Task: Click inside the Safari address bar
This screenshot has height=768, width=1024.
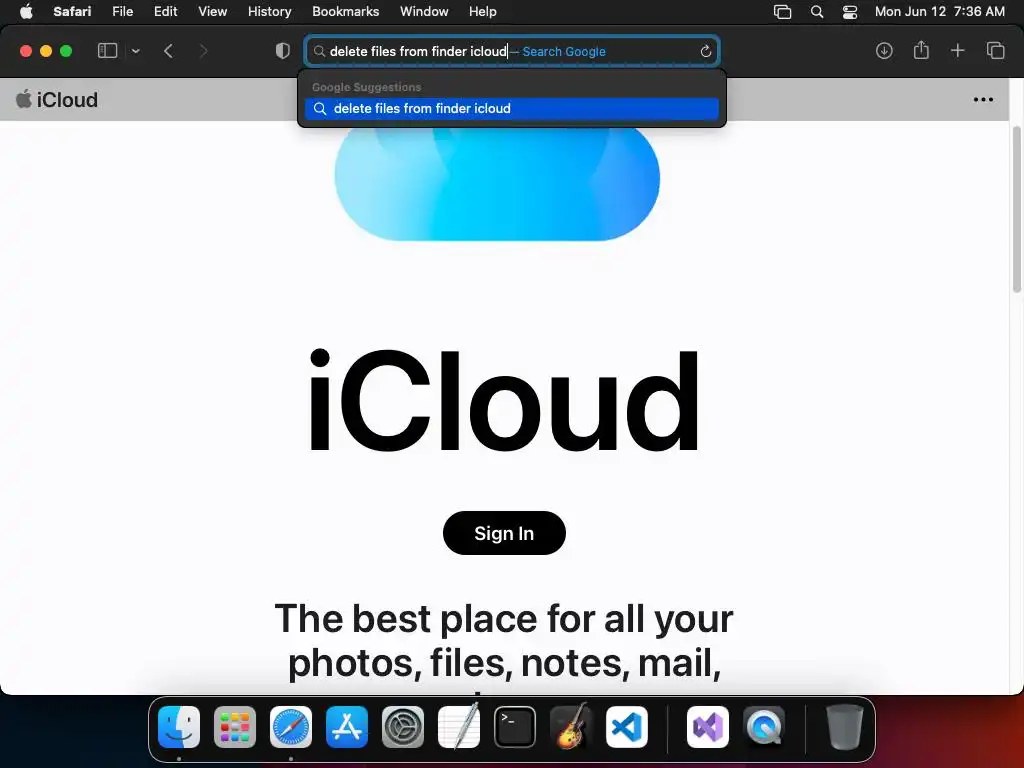Action: (x=511, y=52)
